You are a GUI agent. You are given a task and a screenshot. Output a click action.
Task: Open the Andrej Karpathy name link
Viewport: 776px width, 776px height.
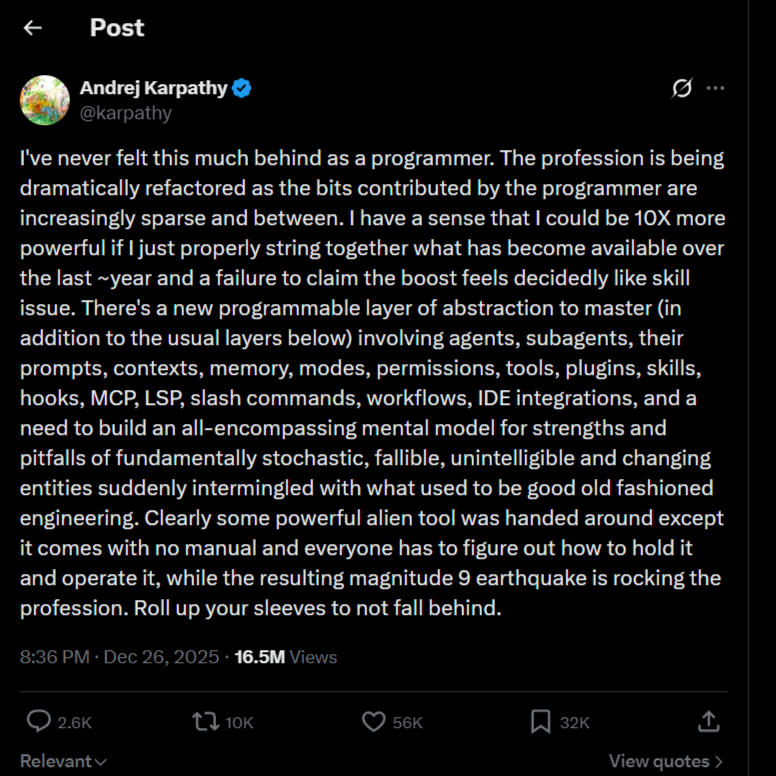[154, 88]
